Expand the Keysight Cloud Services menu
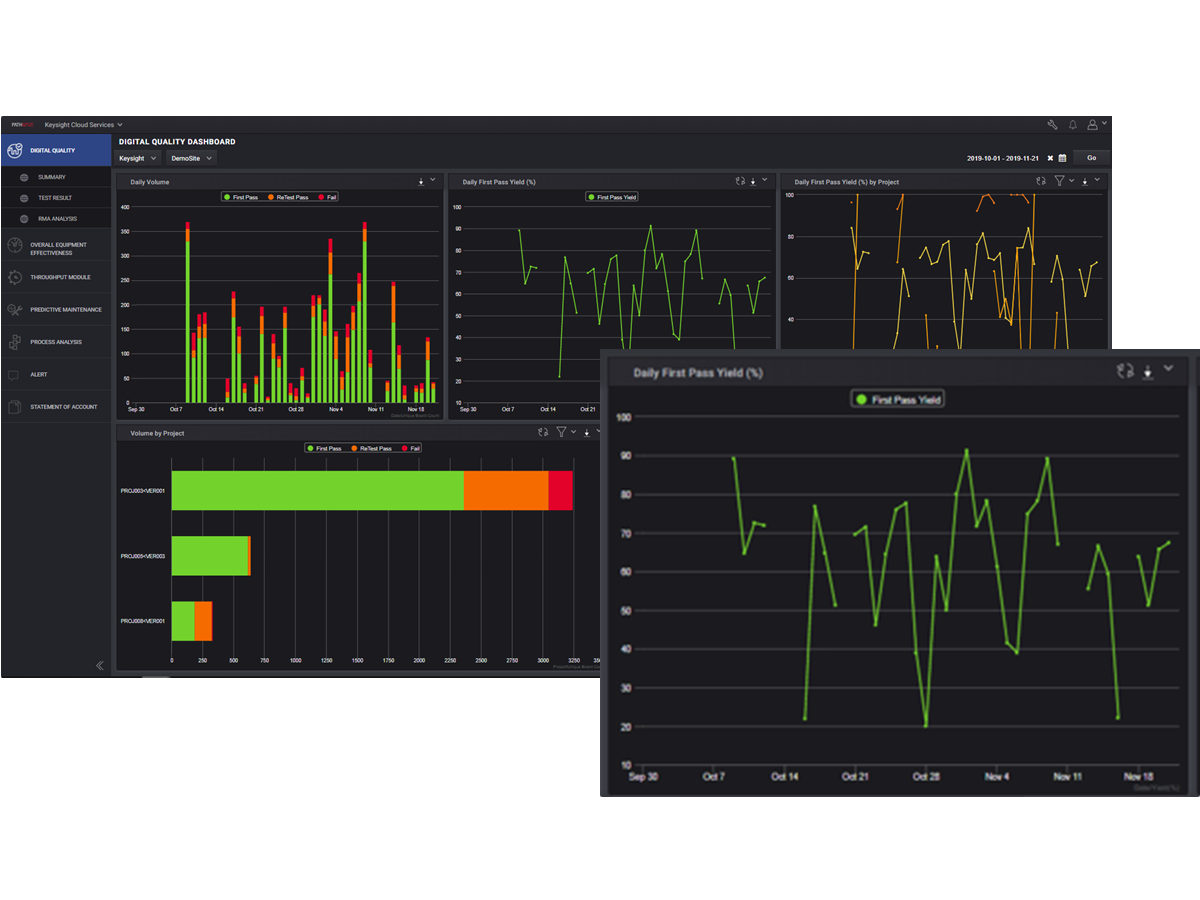Viewport: 1200px width, 900px height. (x=83, y=125)
